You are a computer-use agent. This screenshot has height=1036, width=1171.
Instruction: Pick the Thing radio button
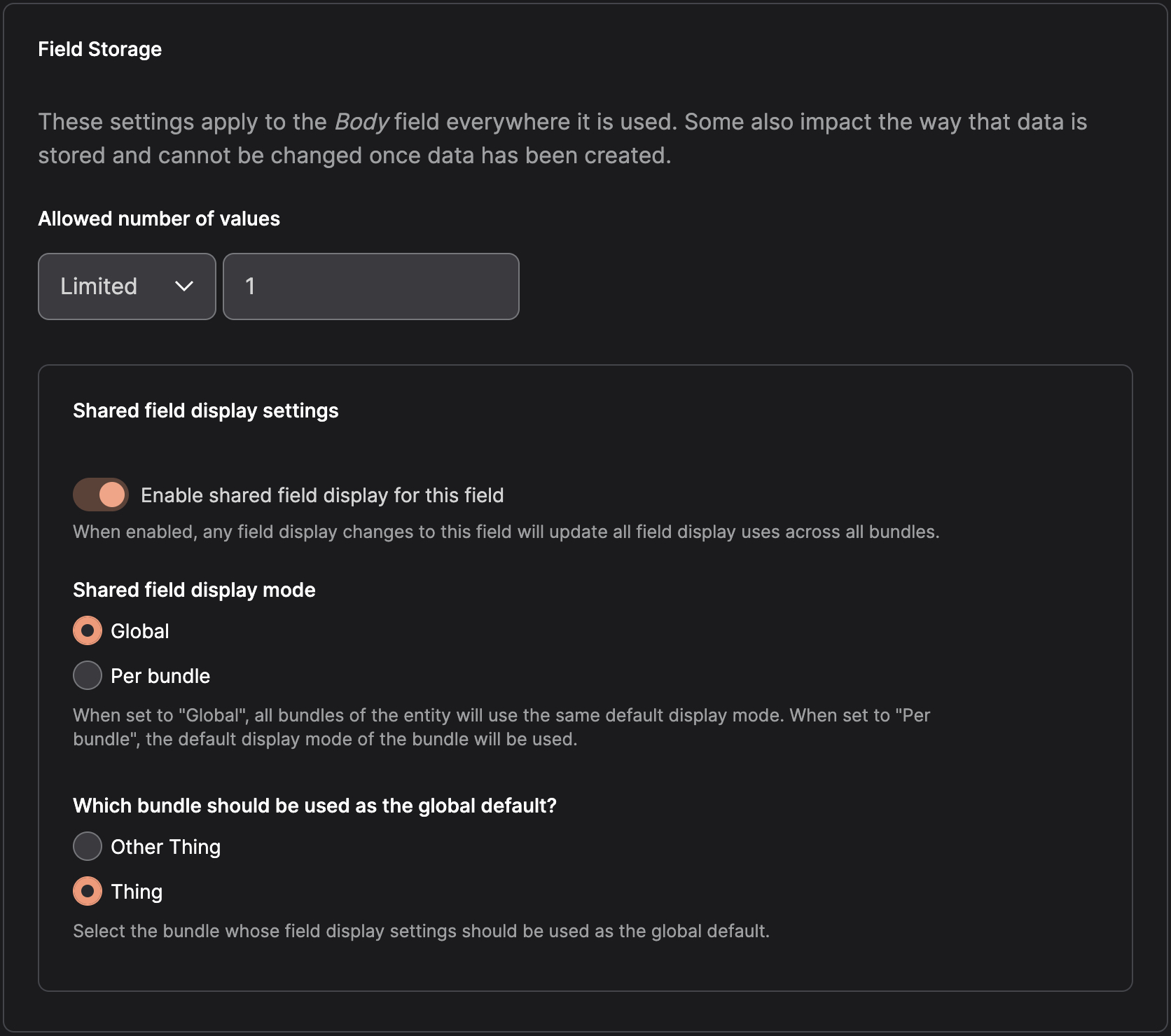[88, 891]
